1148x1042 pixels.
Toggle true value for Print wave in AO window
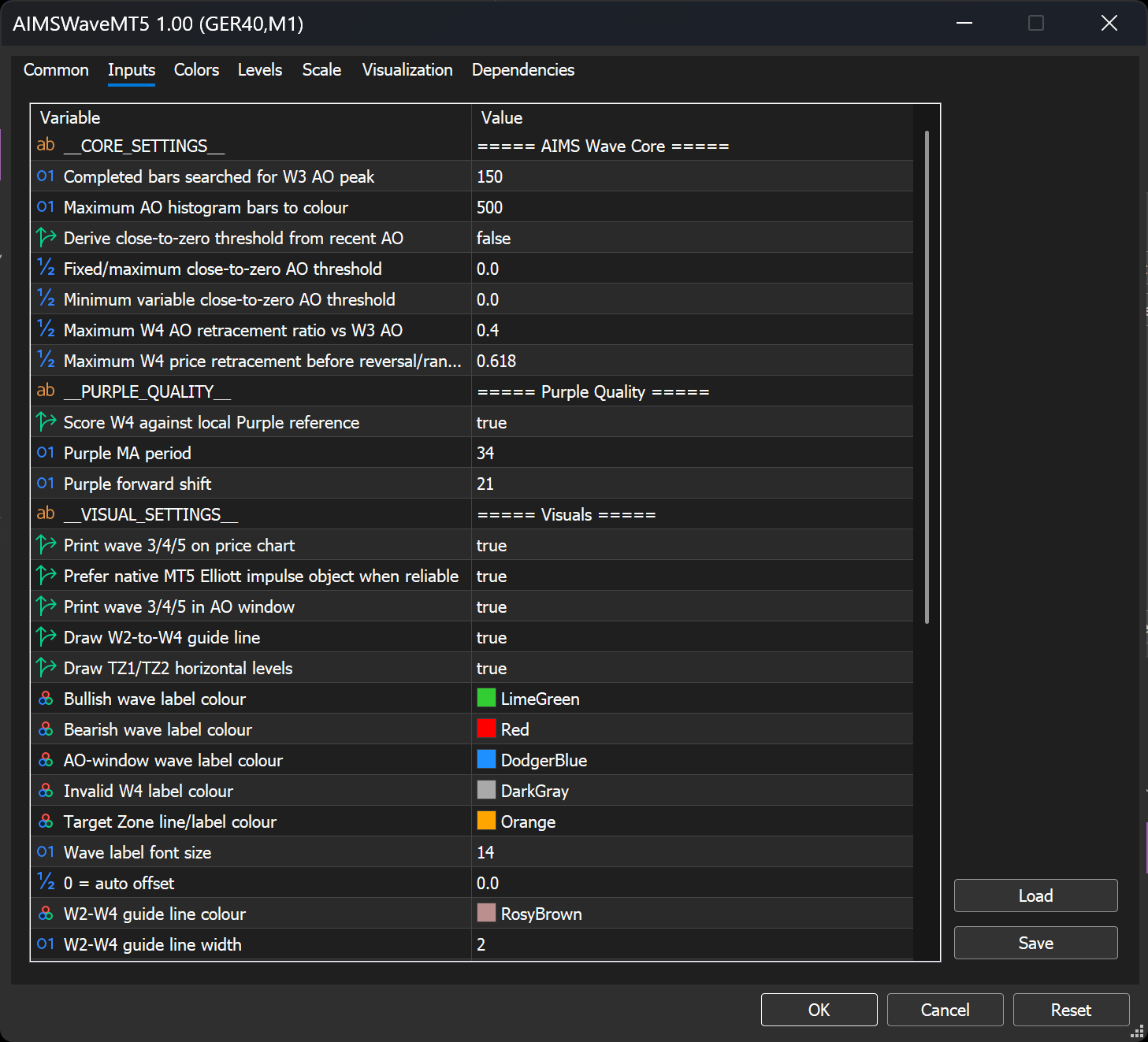pos(693,606)
